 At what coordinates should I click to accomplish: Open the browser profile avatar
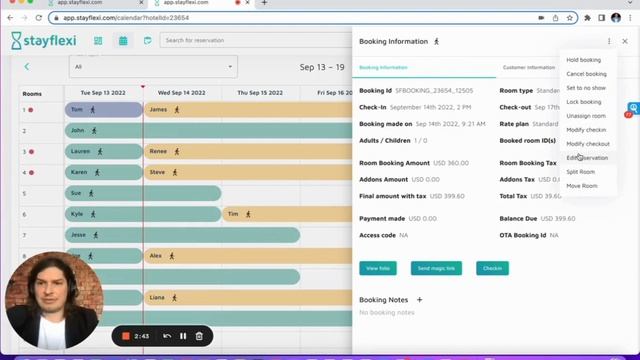click(616, 18)
